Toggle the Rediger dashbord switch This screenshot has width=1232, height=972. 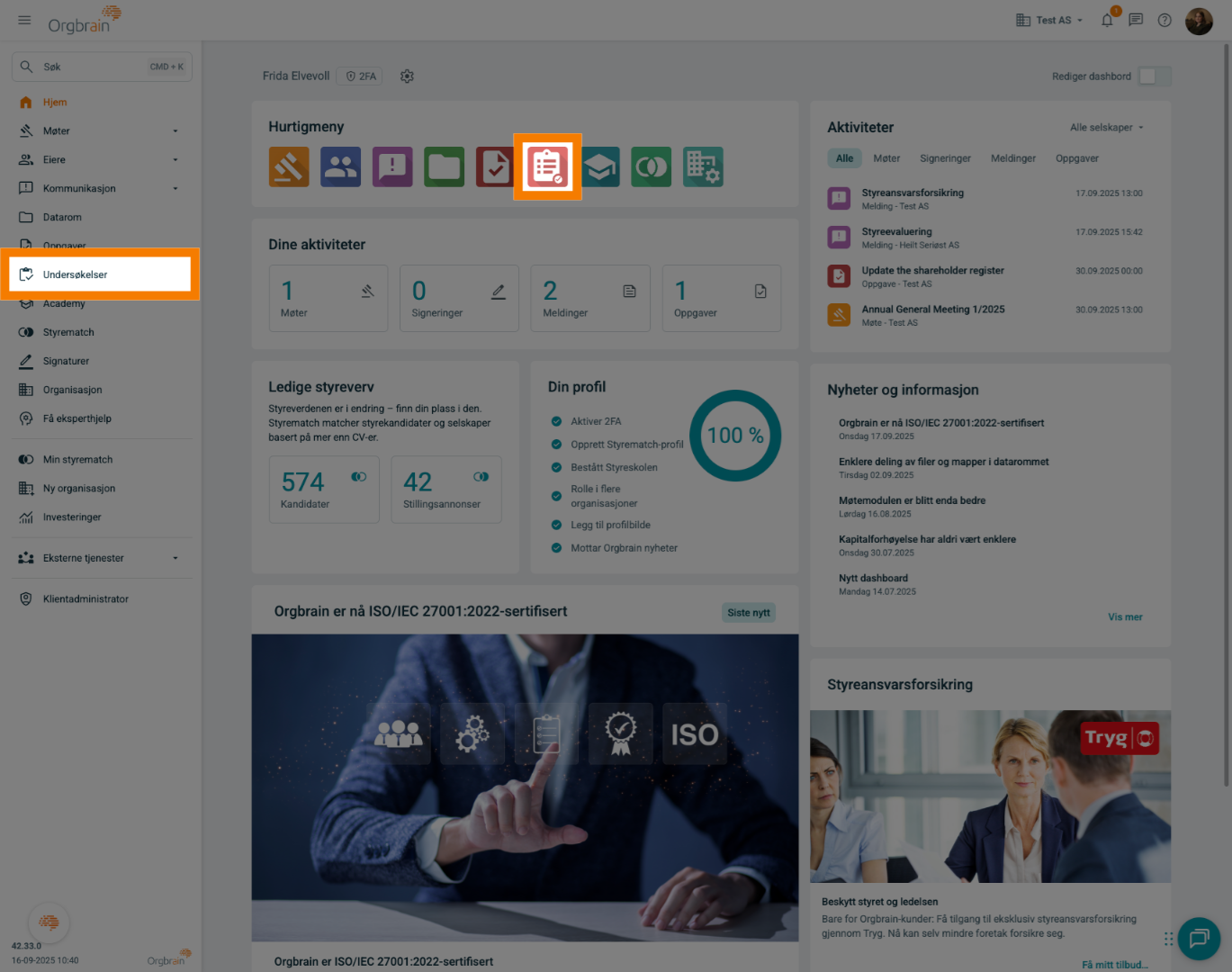[x=1154, y=76]
